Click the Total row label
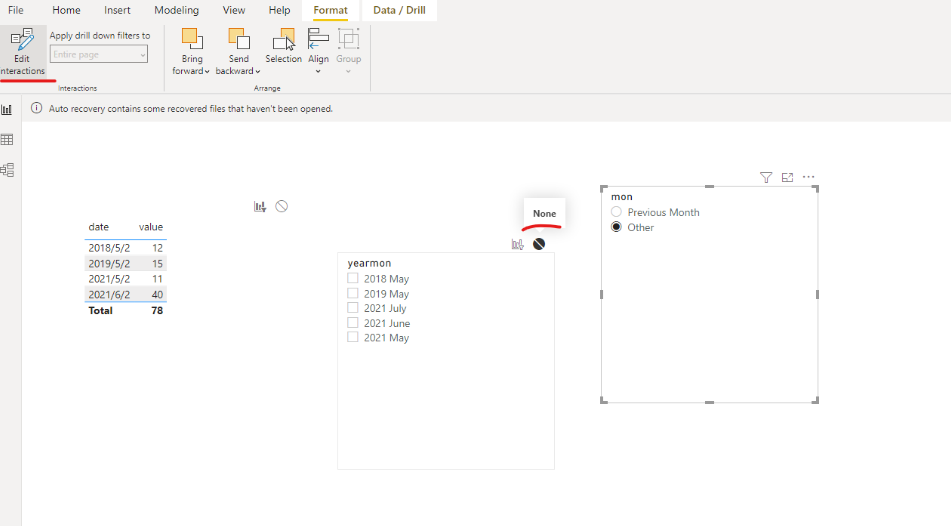Image resolution: width=951 pixels, height=526 pixels. (x=101, y=311)
